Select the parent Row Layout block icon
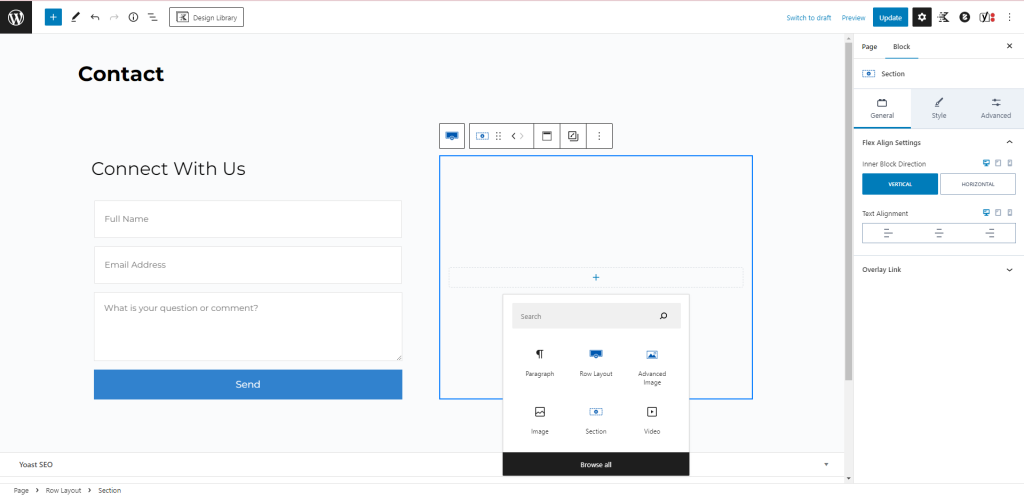Screen dimensions: 1024x496 pyautogui.click(x=452, y=136)
